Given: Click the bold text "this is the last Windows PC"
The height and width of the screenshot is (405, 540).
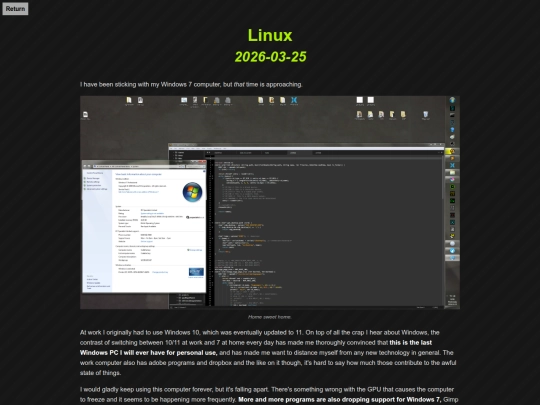Looking at the screenshot, I should (x=256, y=347).
